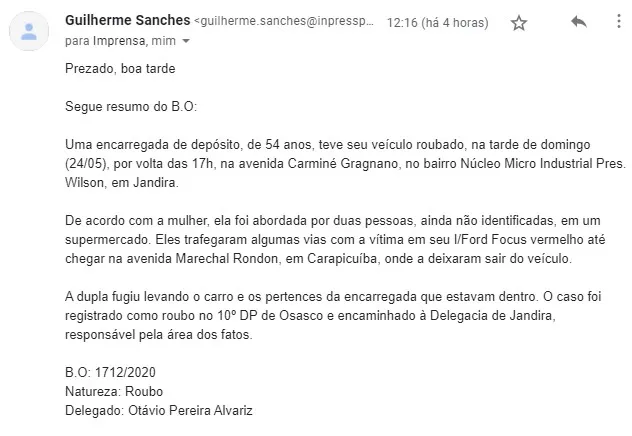The width and height of the screenshot is (632, 436).
Task: Click the words 'Marechal Rondon'
Action: coord(227,258)
